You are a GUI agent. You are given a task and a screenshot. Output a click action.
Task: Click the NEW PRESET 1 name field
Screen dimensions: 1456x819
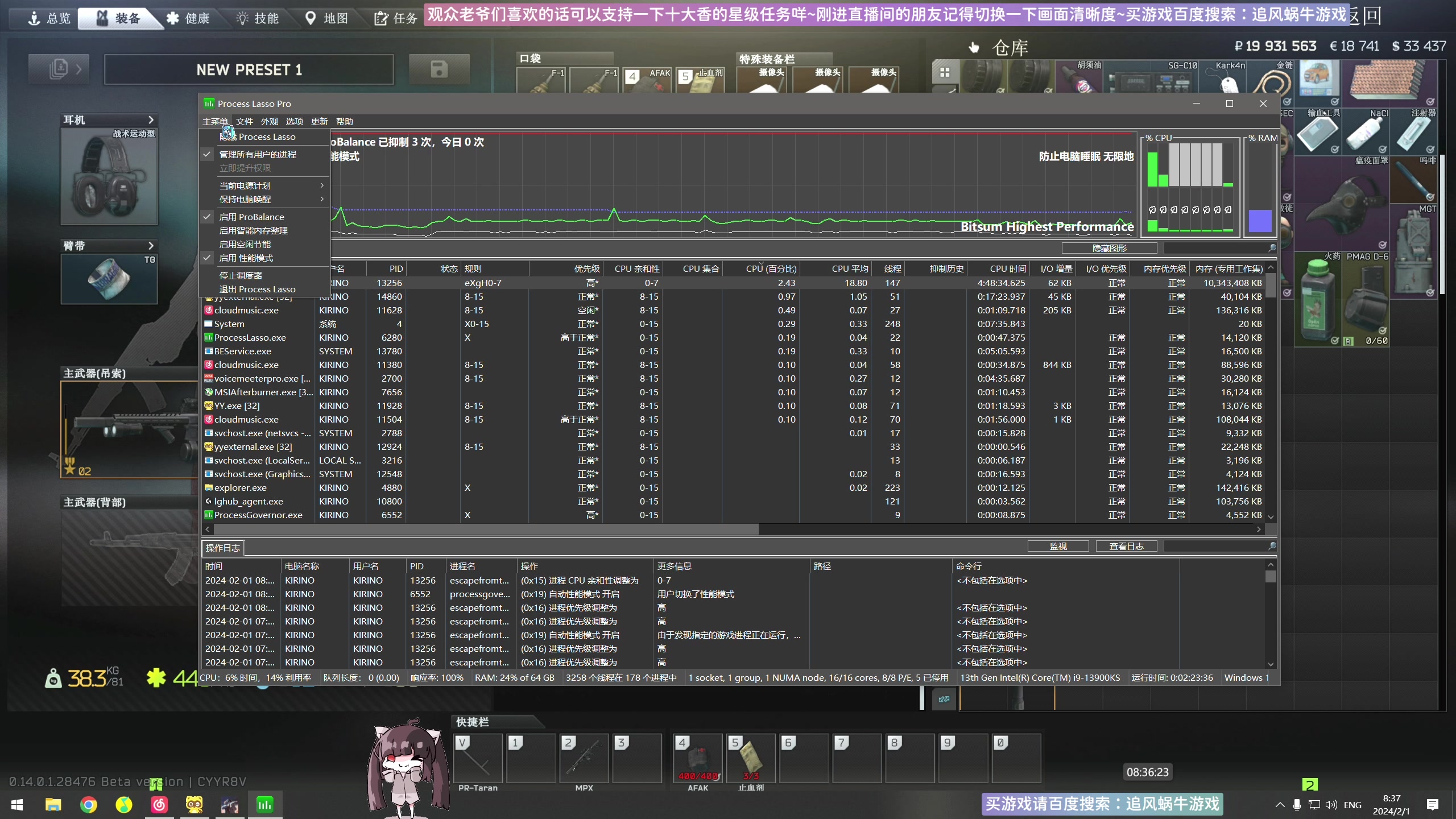[x=249, y=69]
